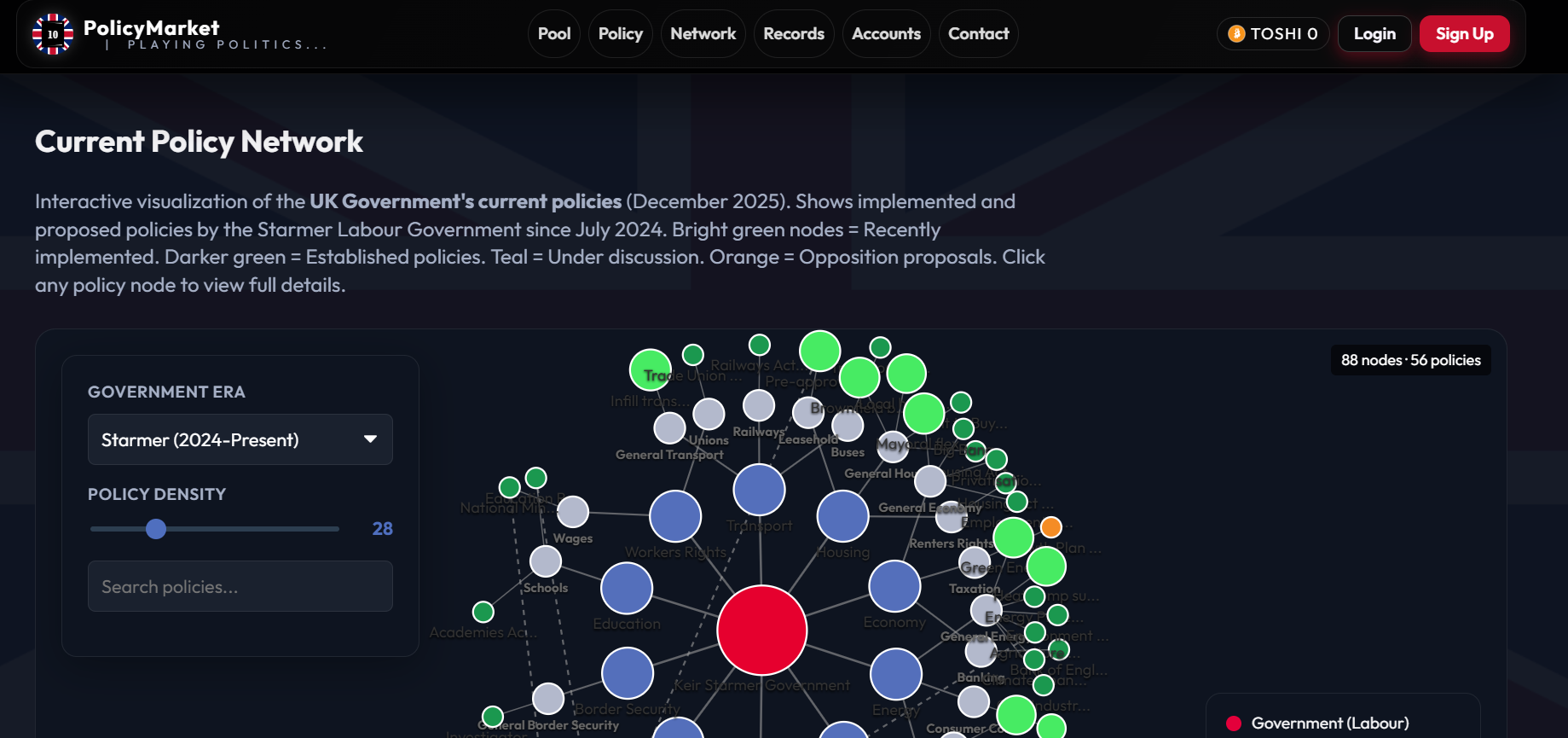Click the grey Wages subtopic node
The height and width of the screenshot is (738, 1568).
[x=573, y=512]
